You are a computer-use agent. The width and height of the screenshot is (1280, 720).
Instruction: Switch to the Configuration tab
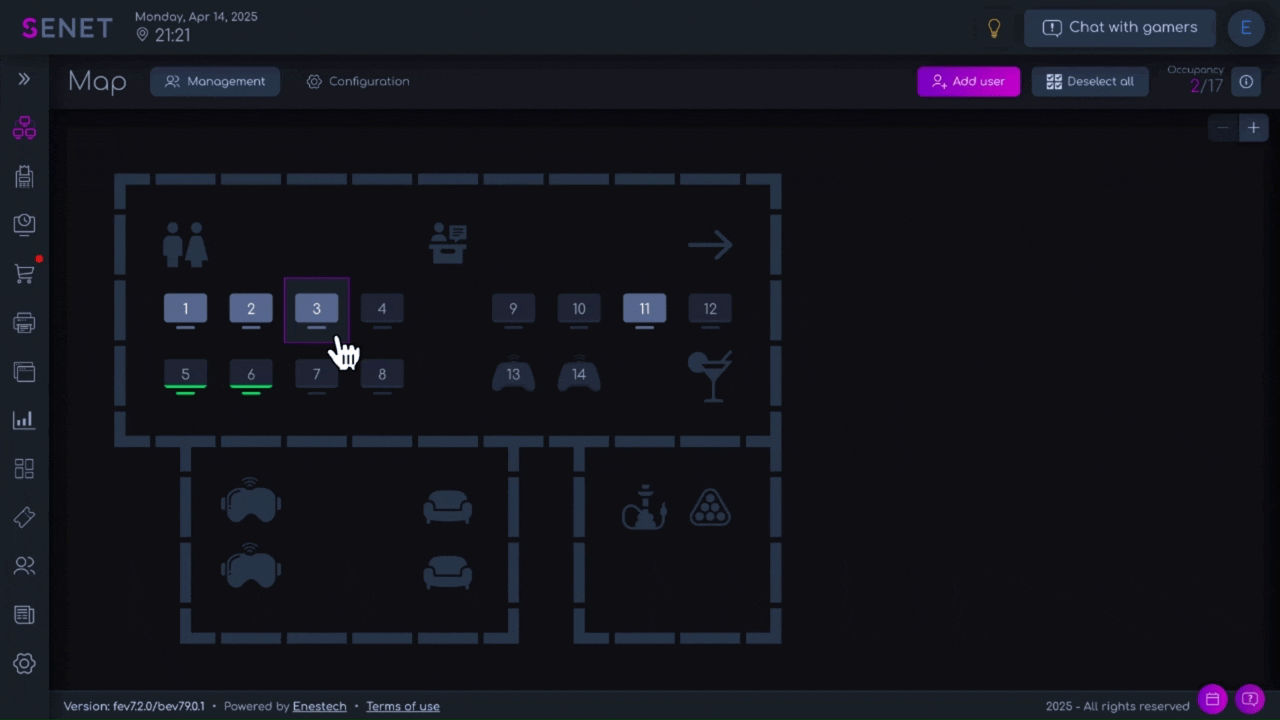[x=358, y=82]
